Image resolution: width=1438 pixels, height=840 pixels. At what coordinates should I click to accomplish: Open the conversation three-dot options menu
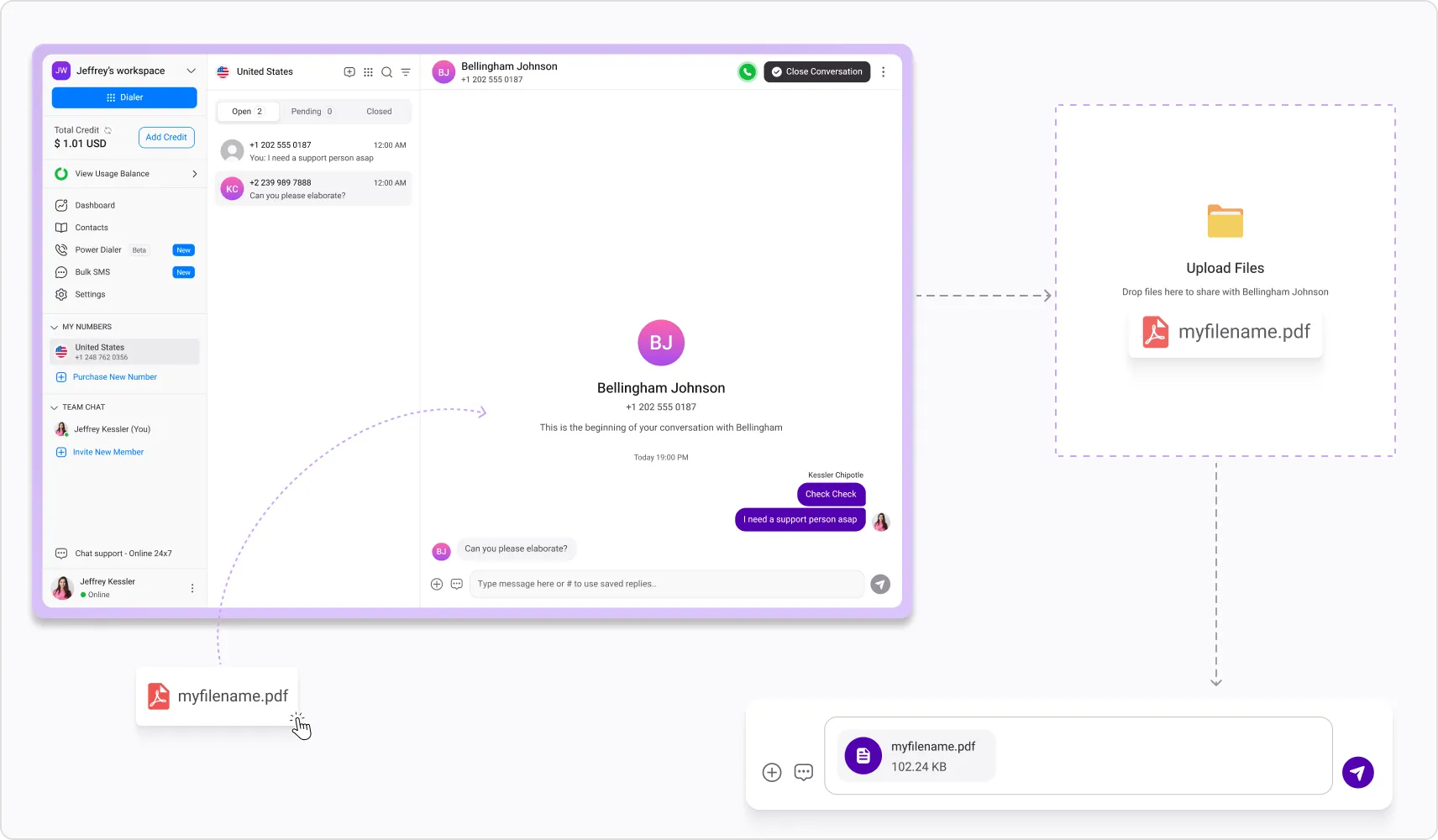[x=883, y=72]
